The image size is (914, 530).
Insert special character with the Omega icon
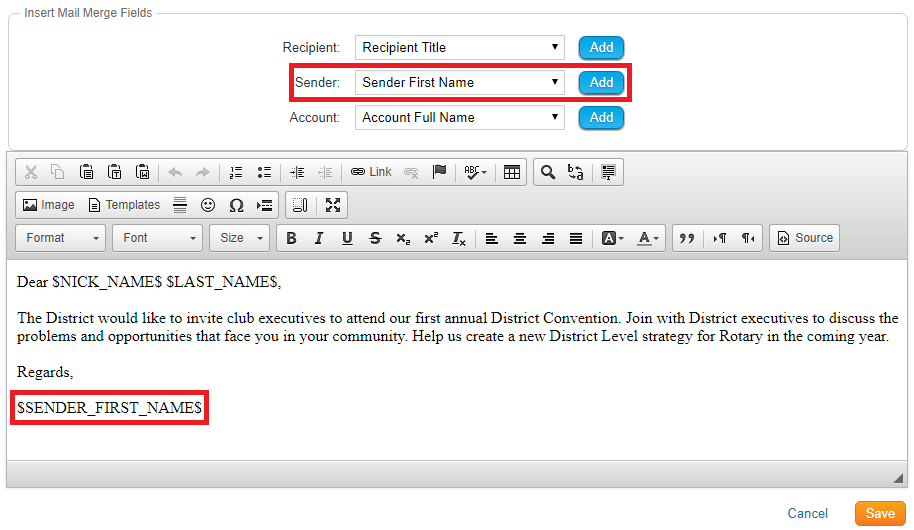point(236,205)
